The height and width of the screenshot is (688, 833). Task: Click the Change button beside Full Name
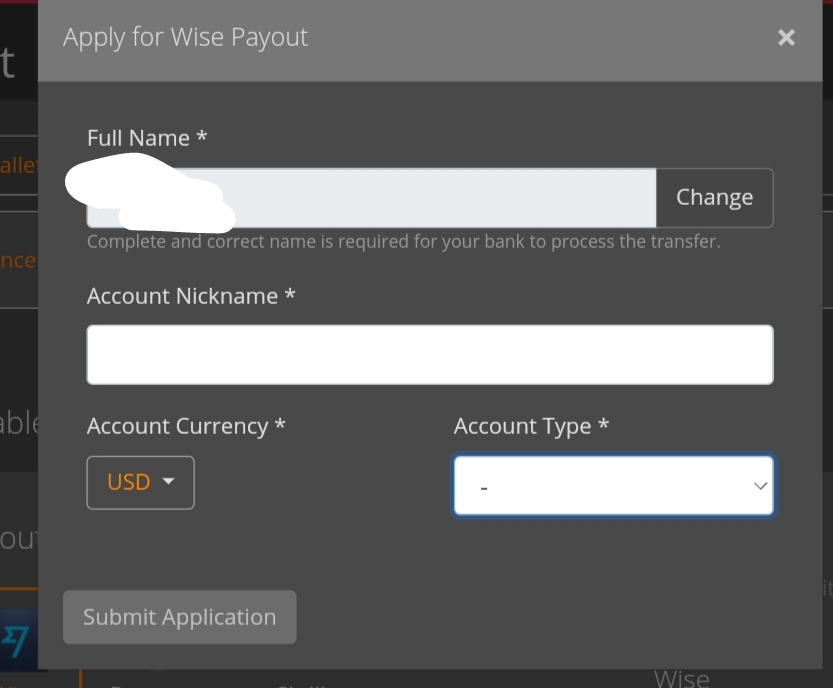(715, 198)
